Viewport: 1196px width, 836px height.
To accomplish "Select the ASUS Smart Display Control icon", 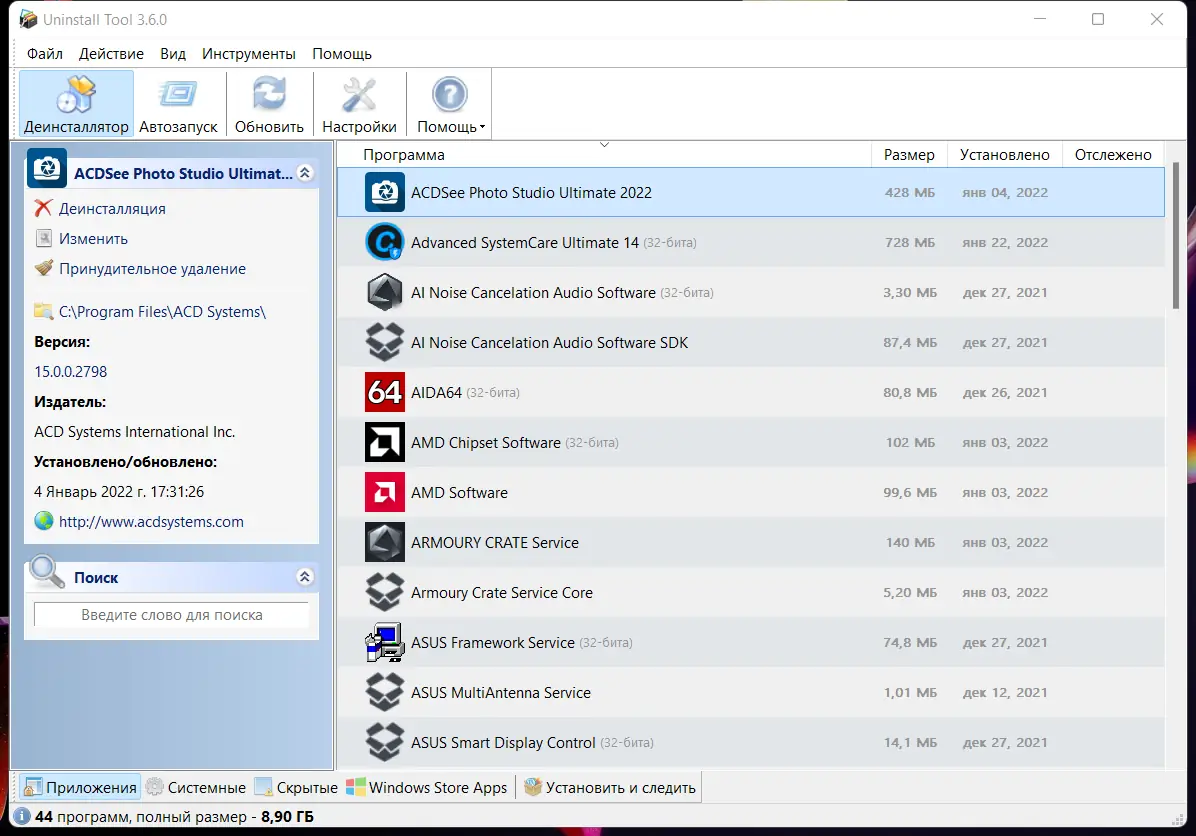I will click(x=384, y=742).
